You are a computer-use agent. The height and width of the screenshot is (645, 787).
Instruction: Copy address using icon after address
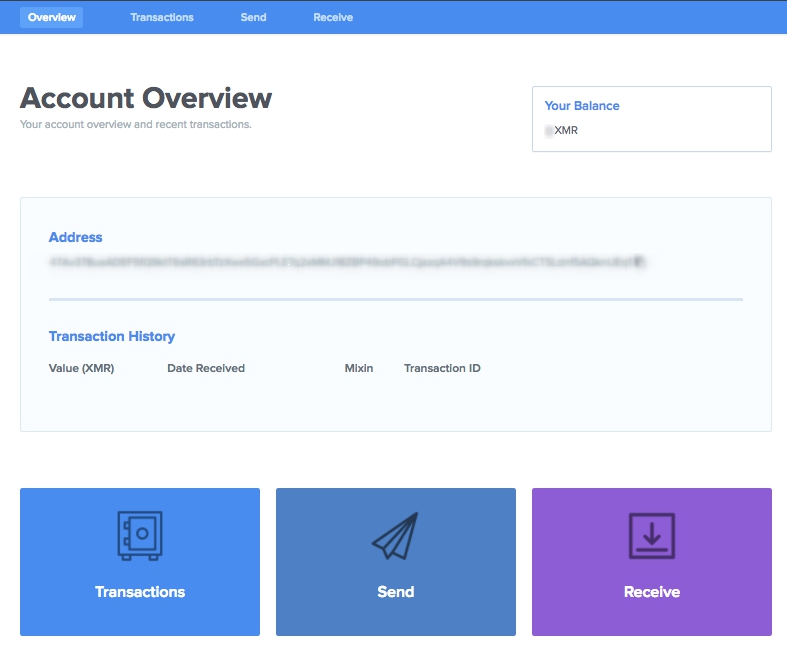coord(639,263)
